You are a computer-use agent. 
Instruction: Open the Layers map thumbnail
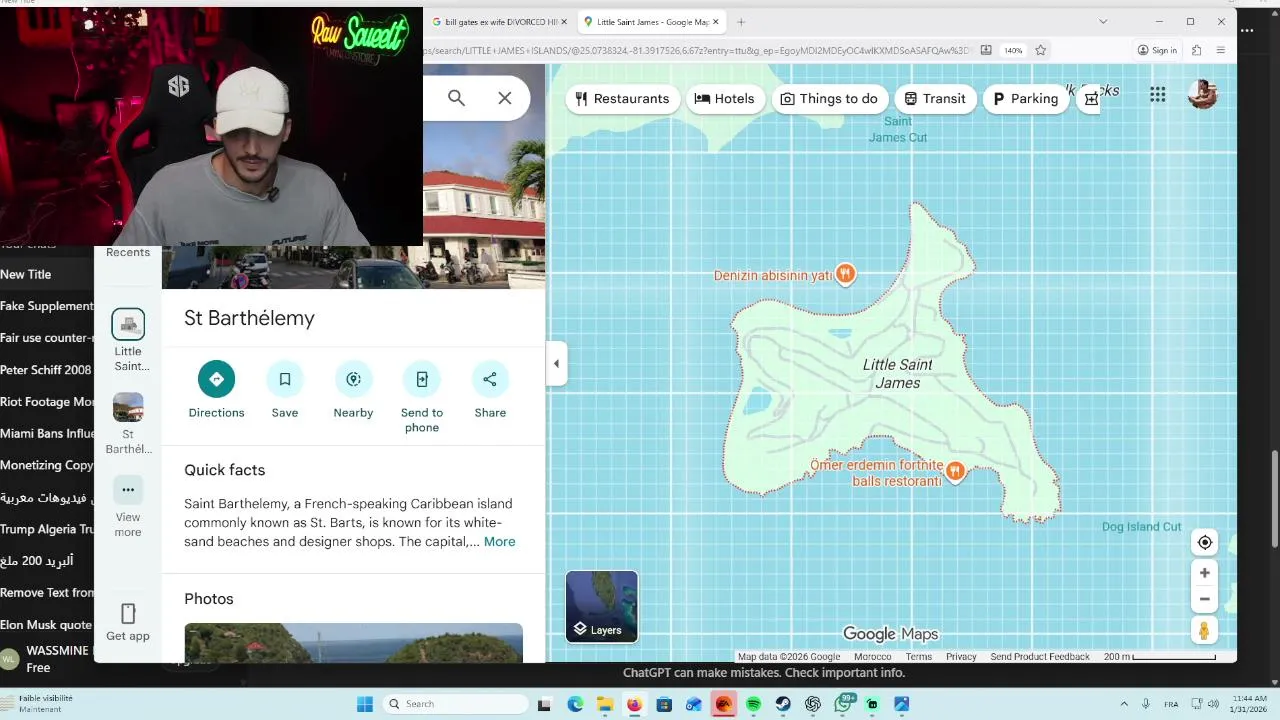602,606
